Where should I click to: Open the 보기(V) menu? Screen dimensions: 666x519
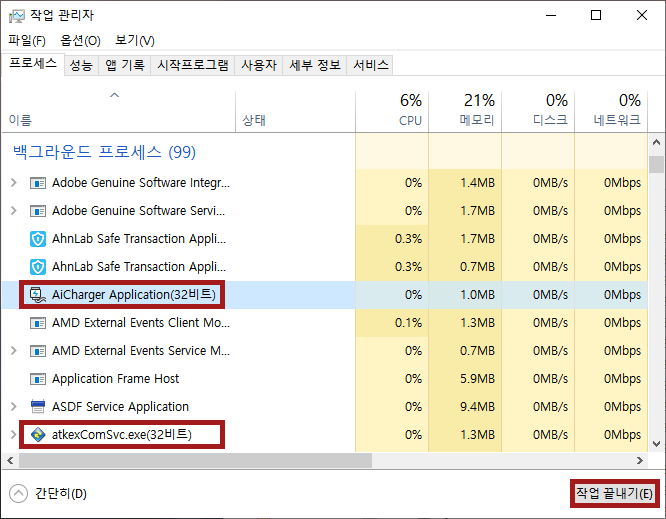135,40
